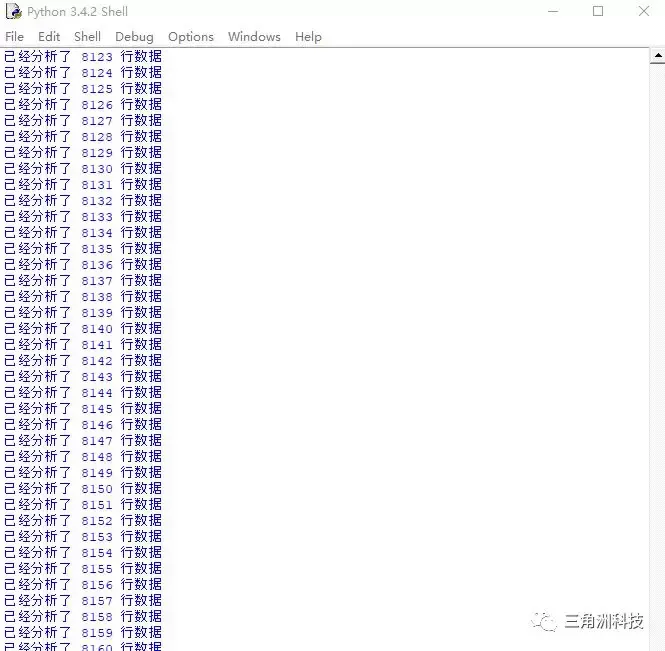The image size is (665, 651).
Task: Open the Help menu
Action: (x=308, y=37)
